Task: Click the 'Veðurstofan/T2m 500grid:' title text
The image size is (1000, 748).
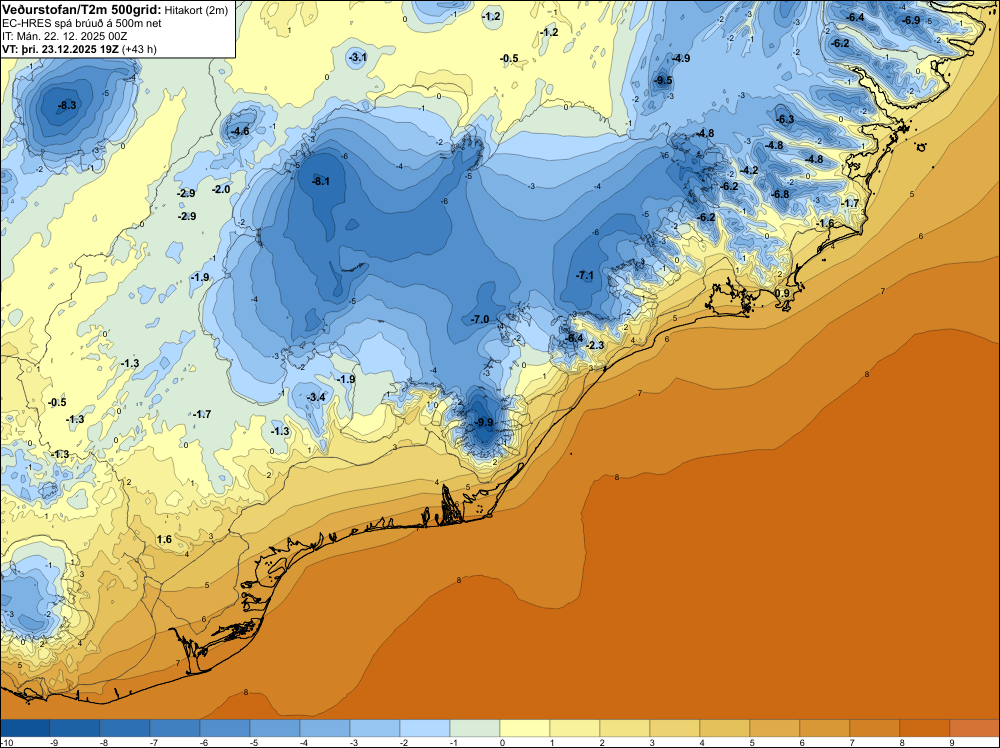Action: pos(82,9)
